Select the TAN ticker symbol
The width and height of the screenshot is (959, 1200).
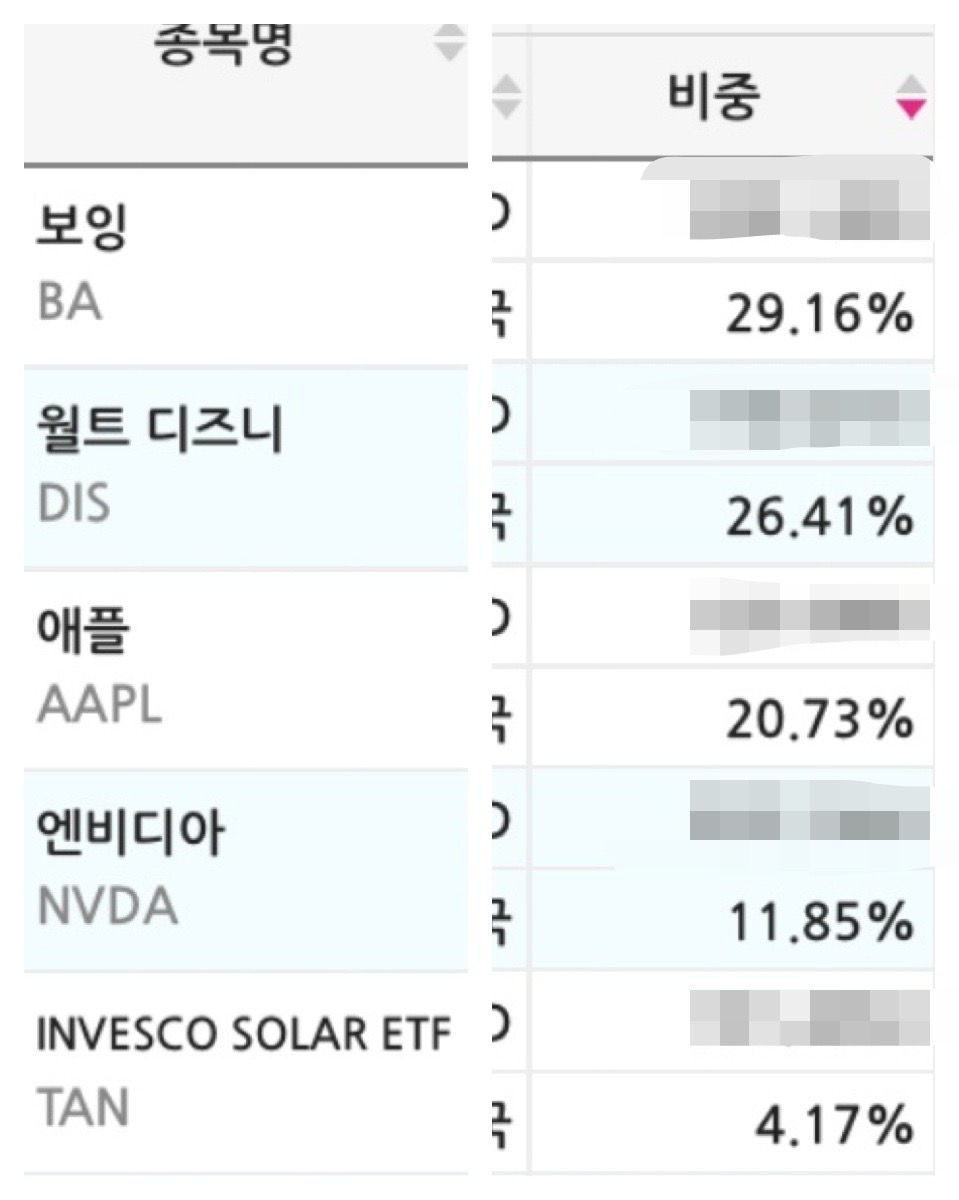(83, 1108)
